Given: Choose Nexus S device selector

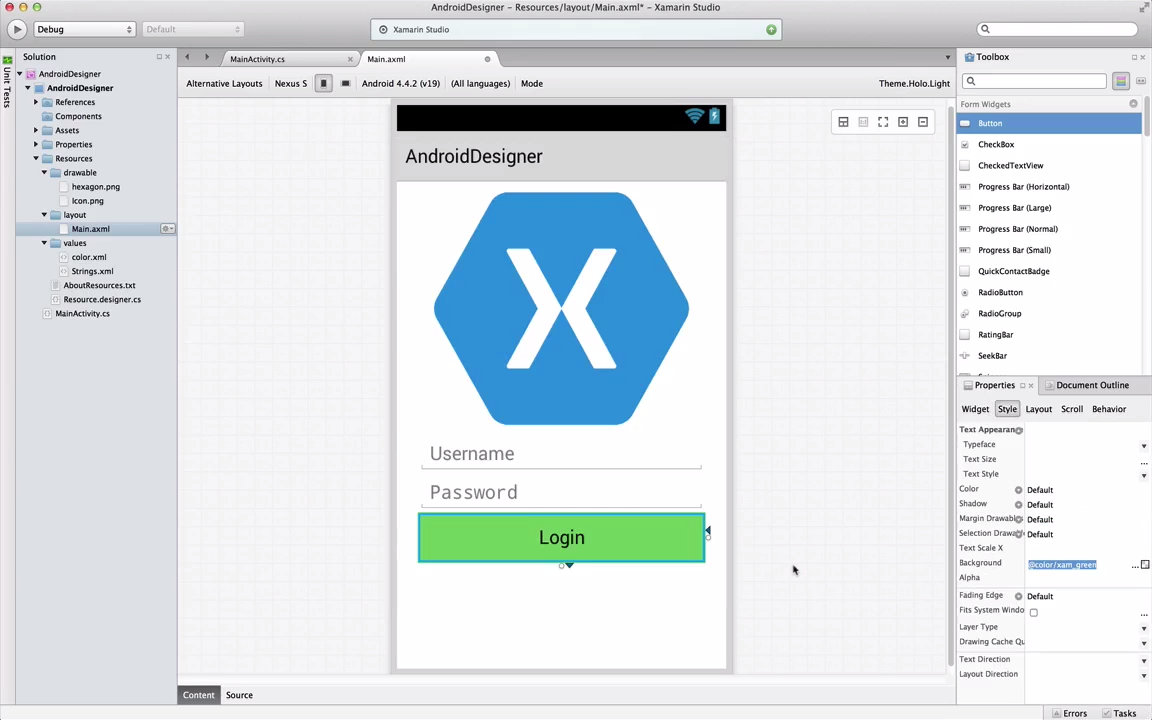Looking at the screenshot, I should [291, 84].
